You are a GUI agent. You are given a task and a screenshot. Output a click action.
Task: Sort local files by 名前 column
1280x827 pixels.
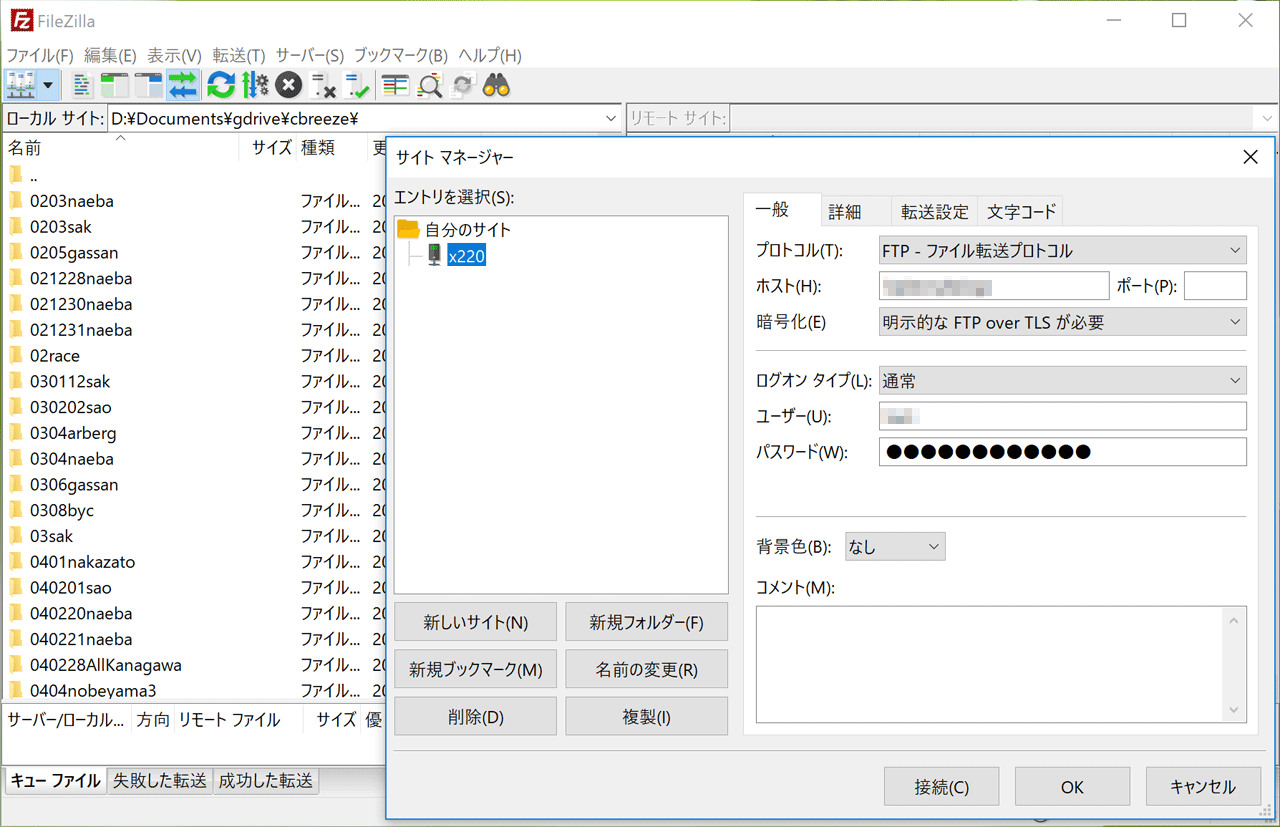click(120, 148)
